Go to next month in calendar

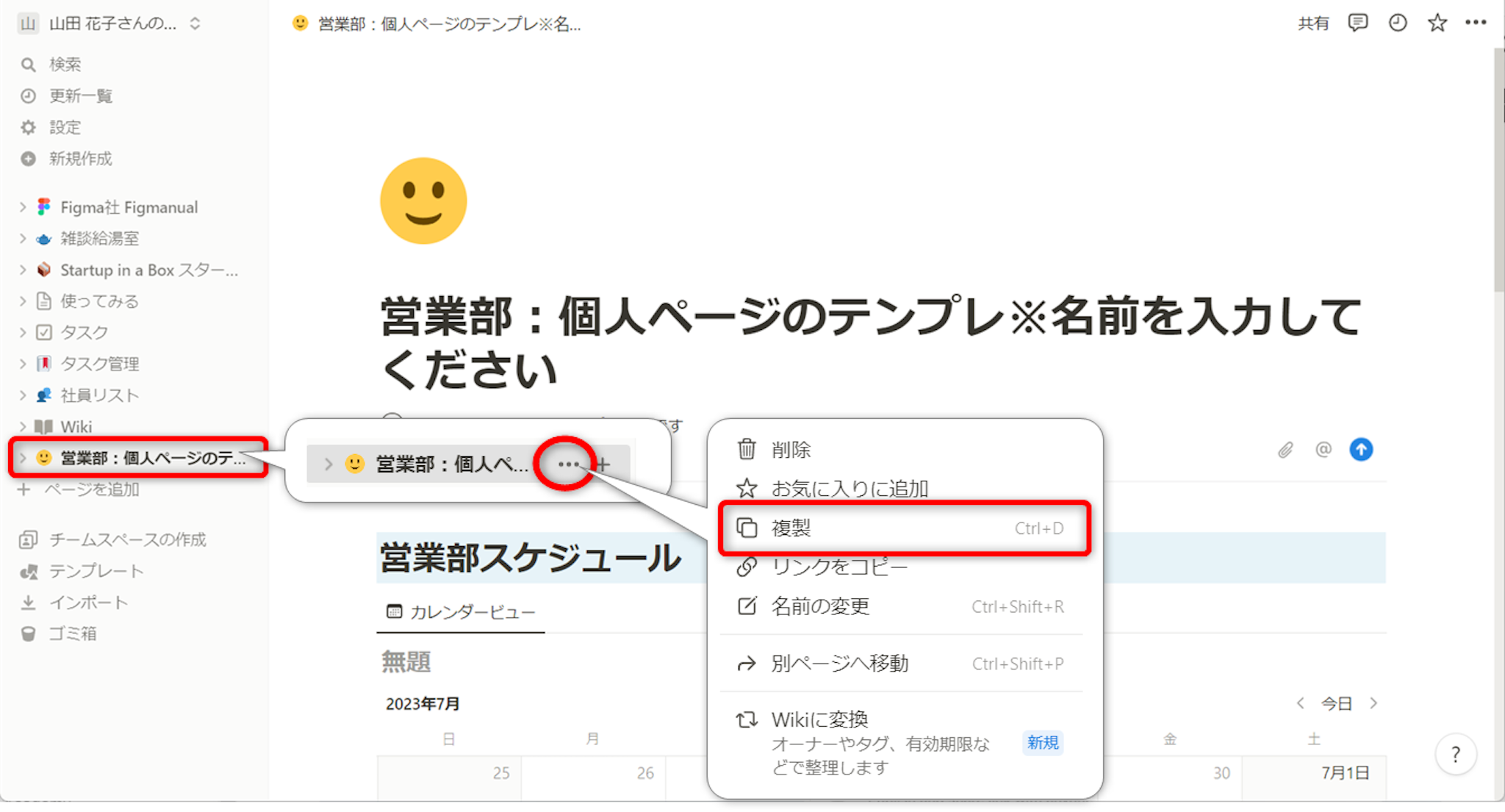click(1373, 703)
